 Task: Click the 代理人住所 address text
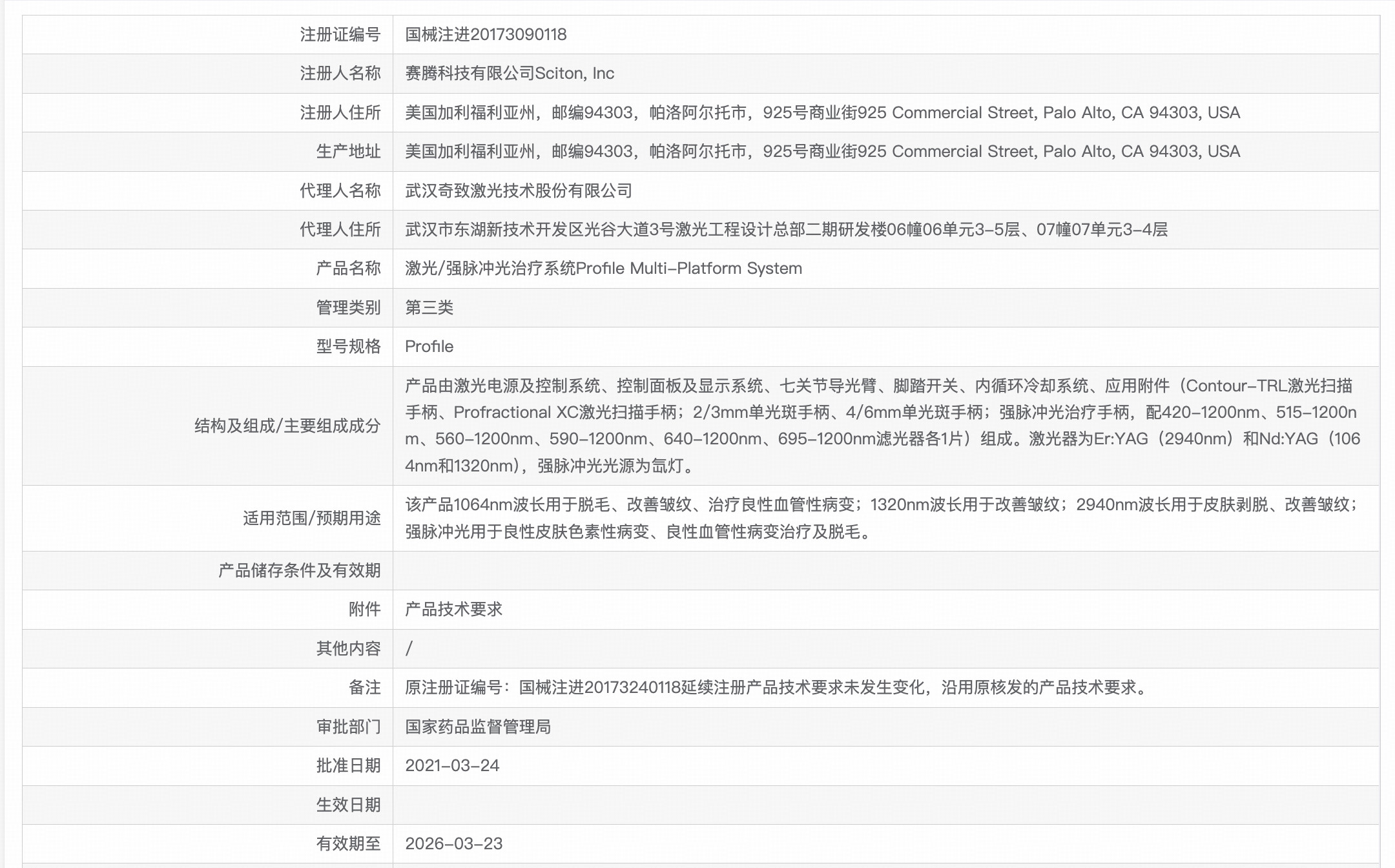785,229
